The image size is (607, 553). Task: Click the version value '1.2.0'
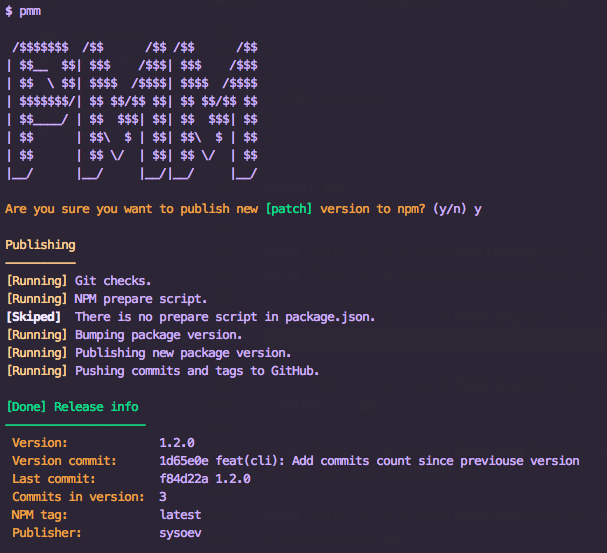pyautogui.click(x=177, y=443)
